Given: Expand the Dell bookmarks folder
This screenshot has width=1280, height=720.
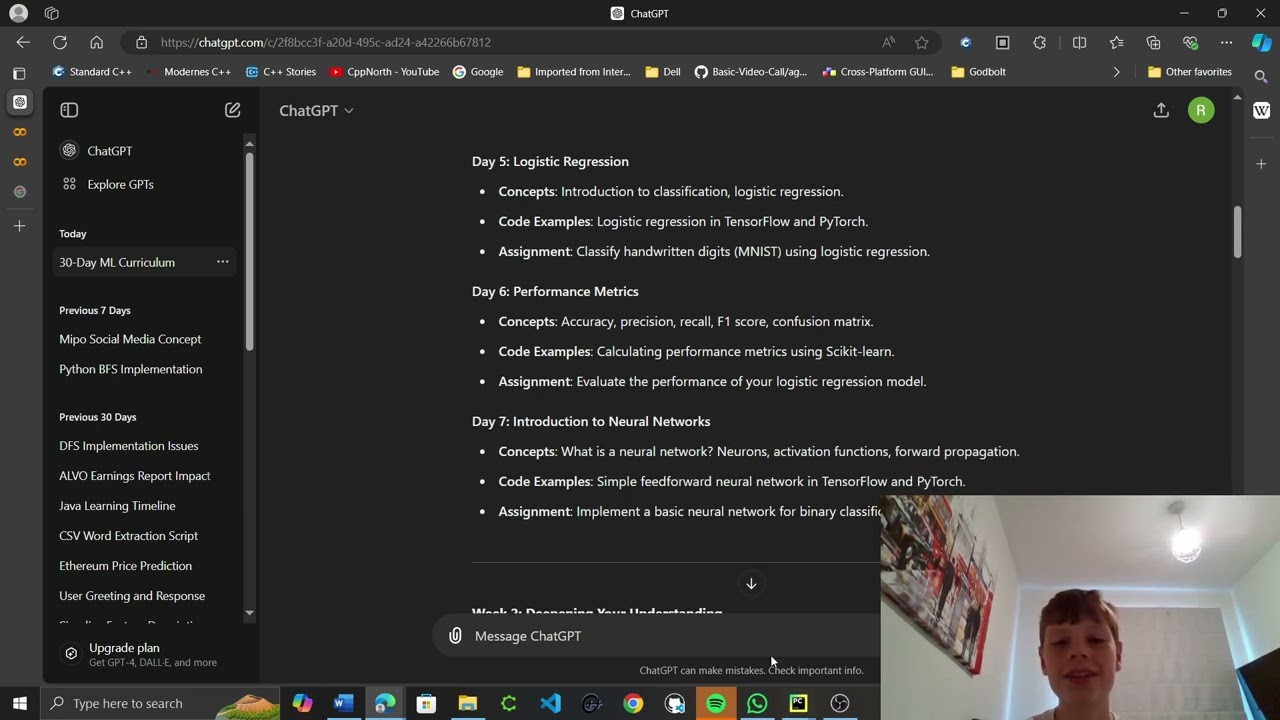Looking at the screenshot, I should tap(663, 72).
